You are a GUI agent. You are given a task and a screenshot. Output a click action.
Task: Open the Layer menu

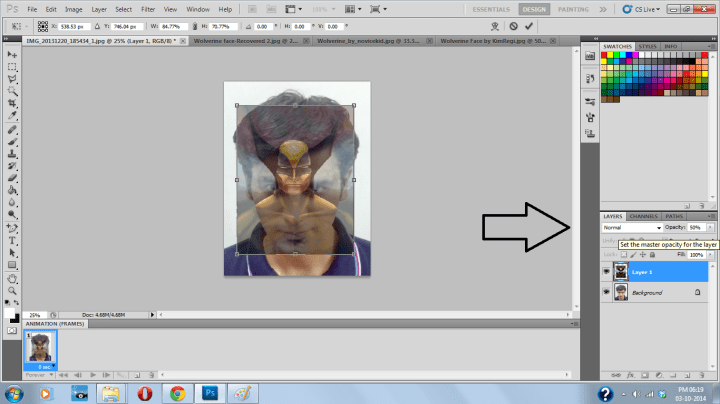pos(99,9)
